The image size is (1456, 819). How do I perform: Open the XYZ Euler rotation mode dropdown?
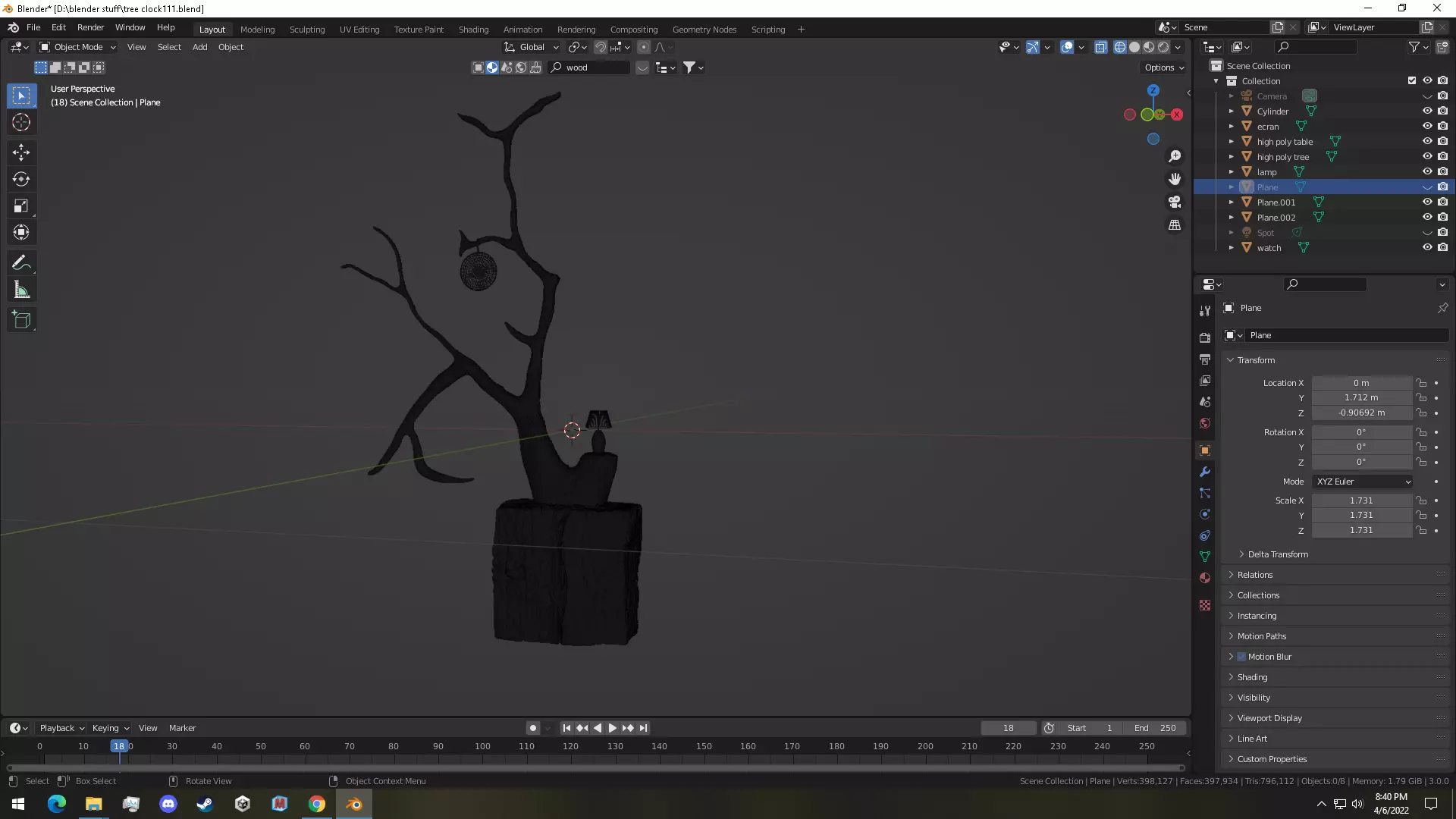click(1363, 482)
